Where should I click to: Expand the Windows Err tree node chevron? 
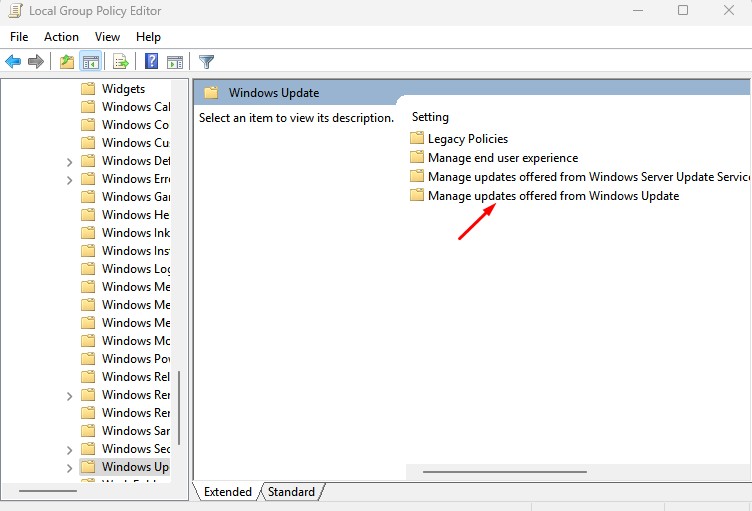coord(70,180)
